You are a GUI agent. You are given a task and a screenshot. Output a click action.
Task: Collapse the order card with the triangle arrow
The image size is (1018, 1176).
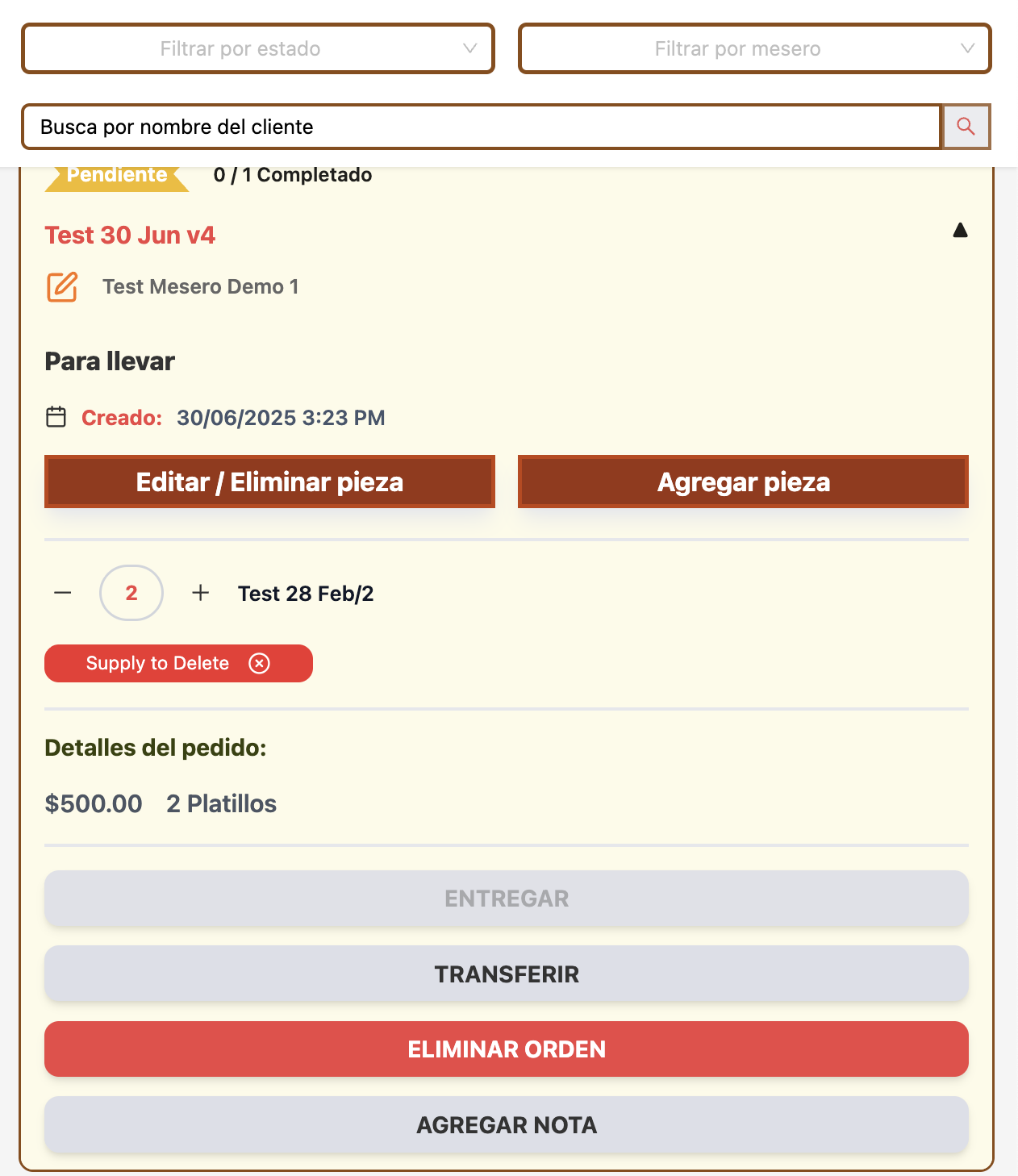coord(960,231)
